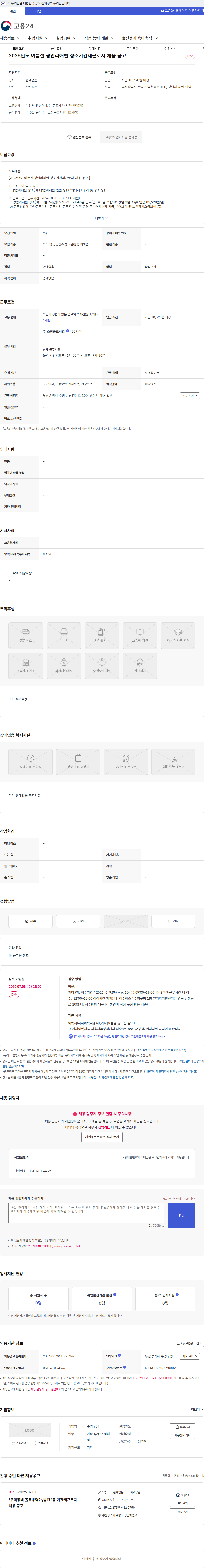Click the 요양보호시설 welfare icon

click(x=102, y=666)
